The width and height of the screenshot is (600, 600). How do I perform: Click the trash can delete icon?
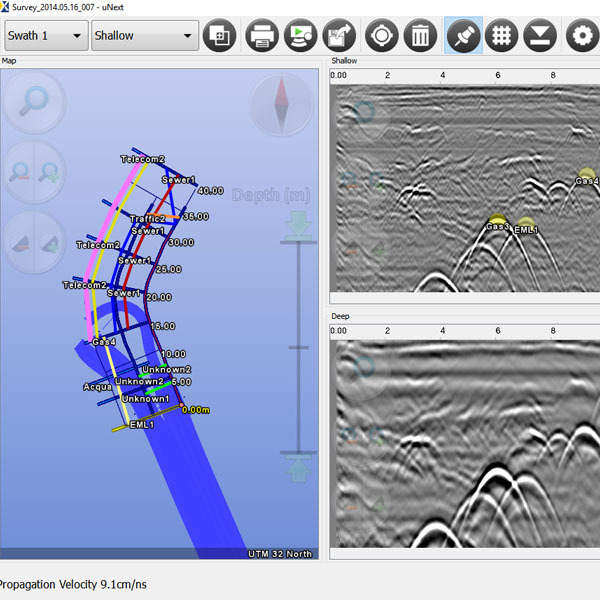(x=421, y=37)
